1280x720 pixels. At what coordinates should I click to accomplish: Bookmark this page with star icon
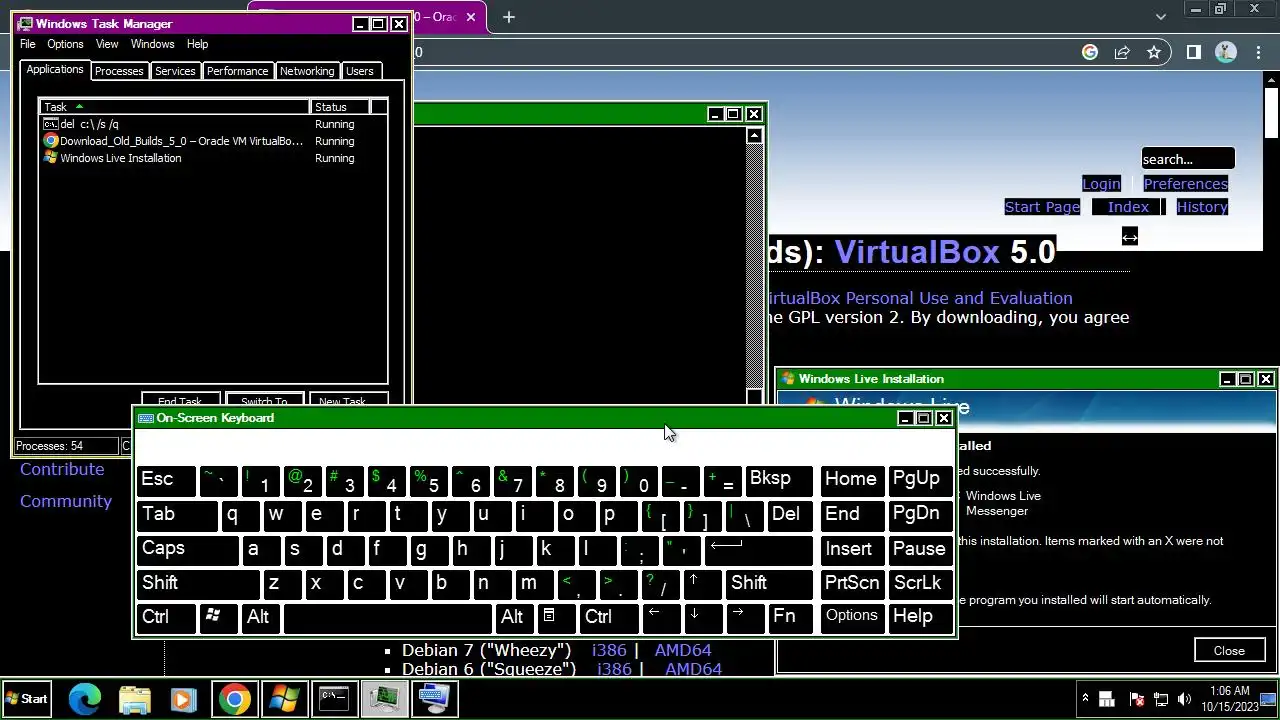tap(1154, 52)
